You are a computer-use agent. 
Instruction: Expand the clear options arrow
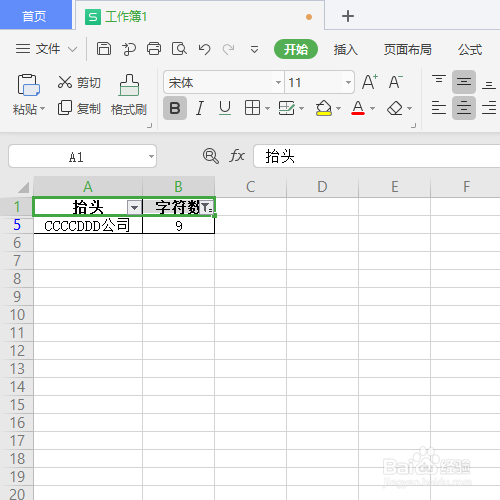tap(410, 108)
